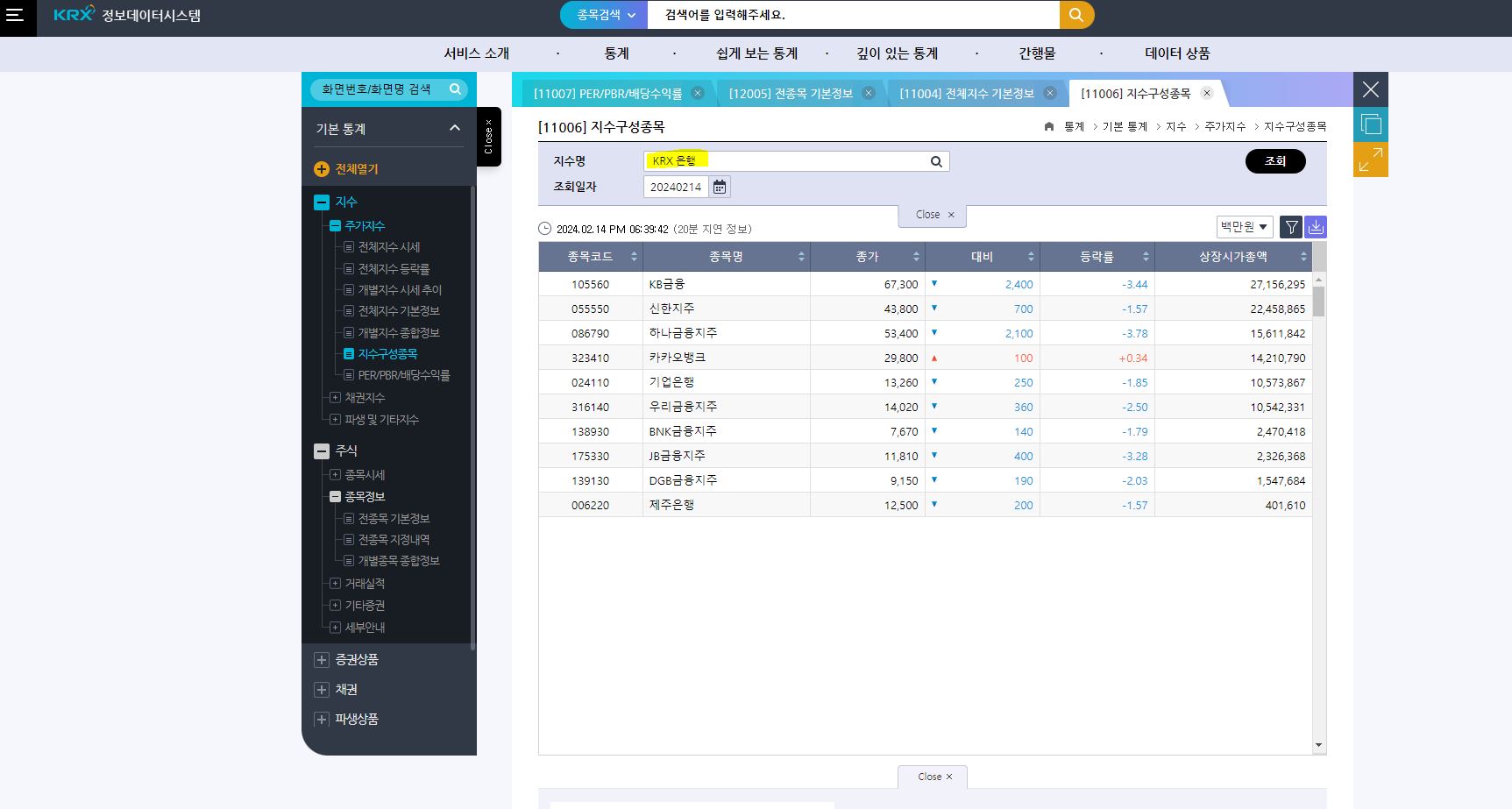Click the close-all X icon at right
1512x809 pixels.
tap(1371, 89)
